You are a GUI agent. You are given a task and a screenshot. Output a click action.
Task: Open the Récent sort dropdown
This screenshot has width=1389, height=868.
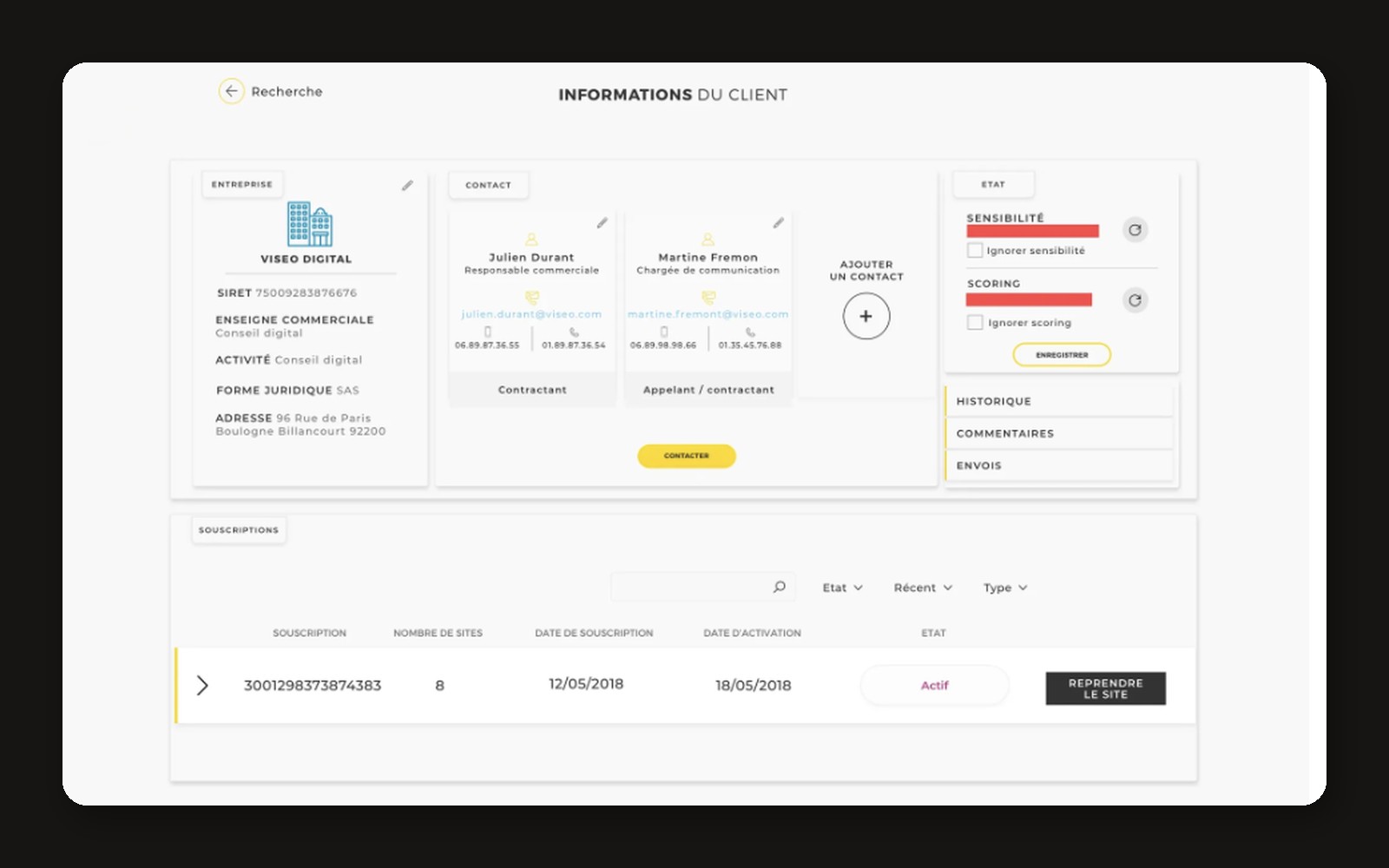(923, 588)
